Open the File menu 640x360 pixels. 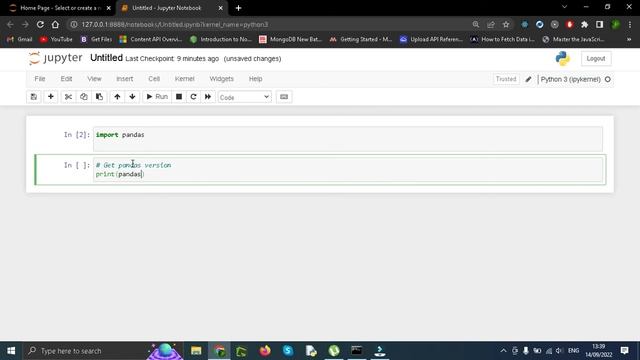[x=40, y=79]
